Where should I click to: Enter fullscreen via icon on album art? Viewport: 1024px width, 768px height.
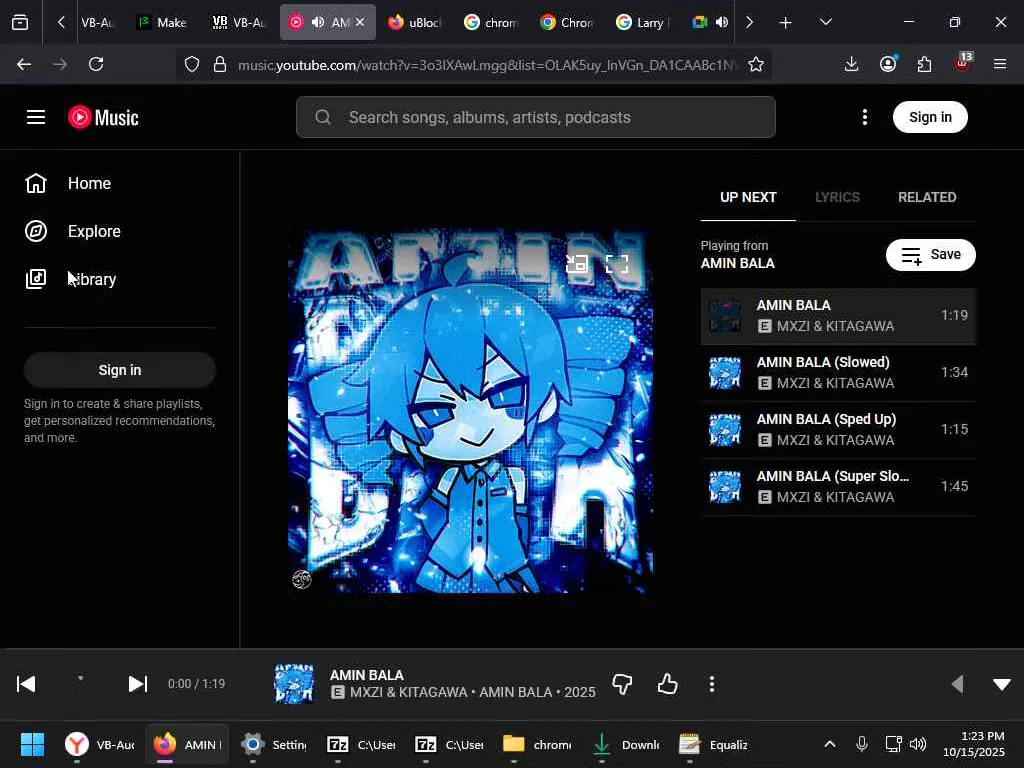click(617, 264)
